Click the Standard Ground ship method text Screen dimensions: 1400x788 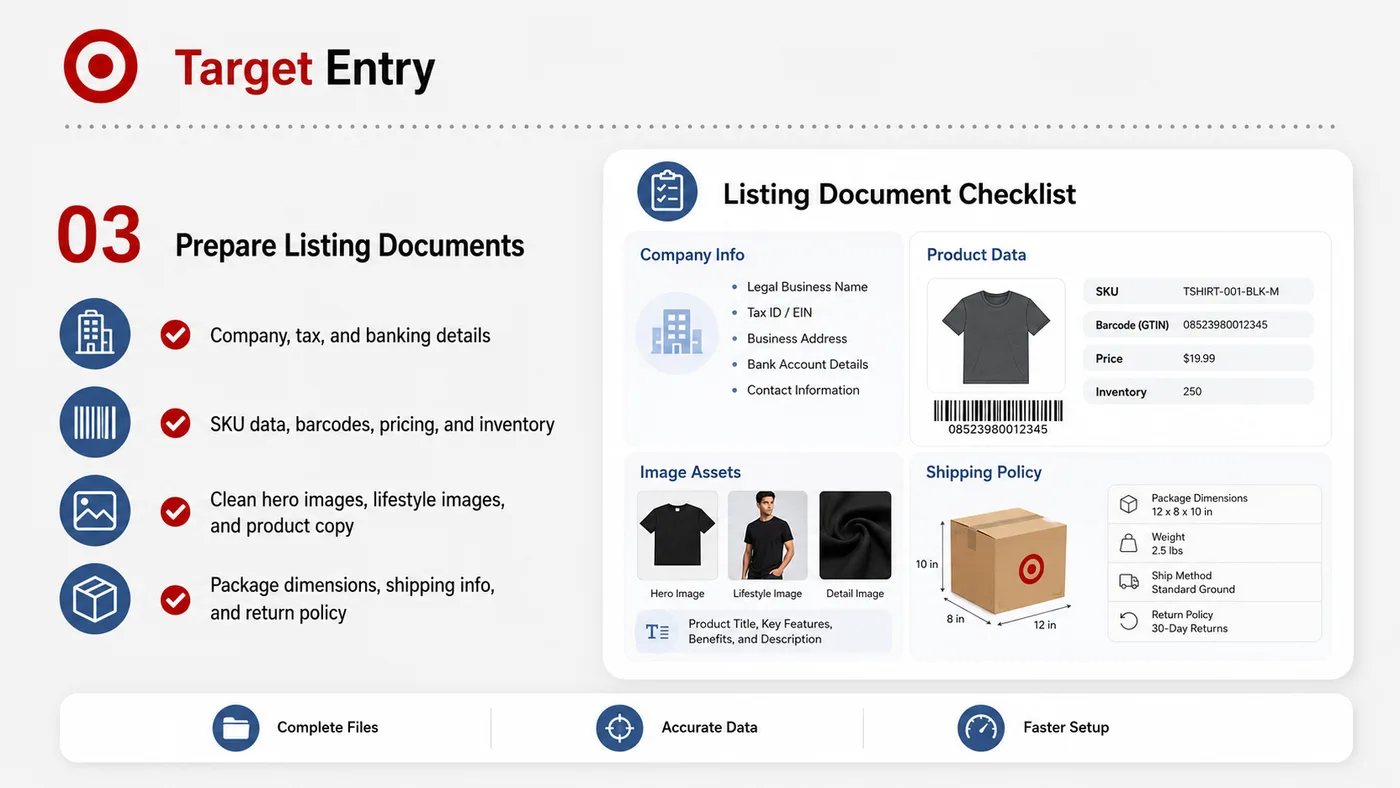pyautogui.click(x=1193, y=589)
